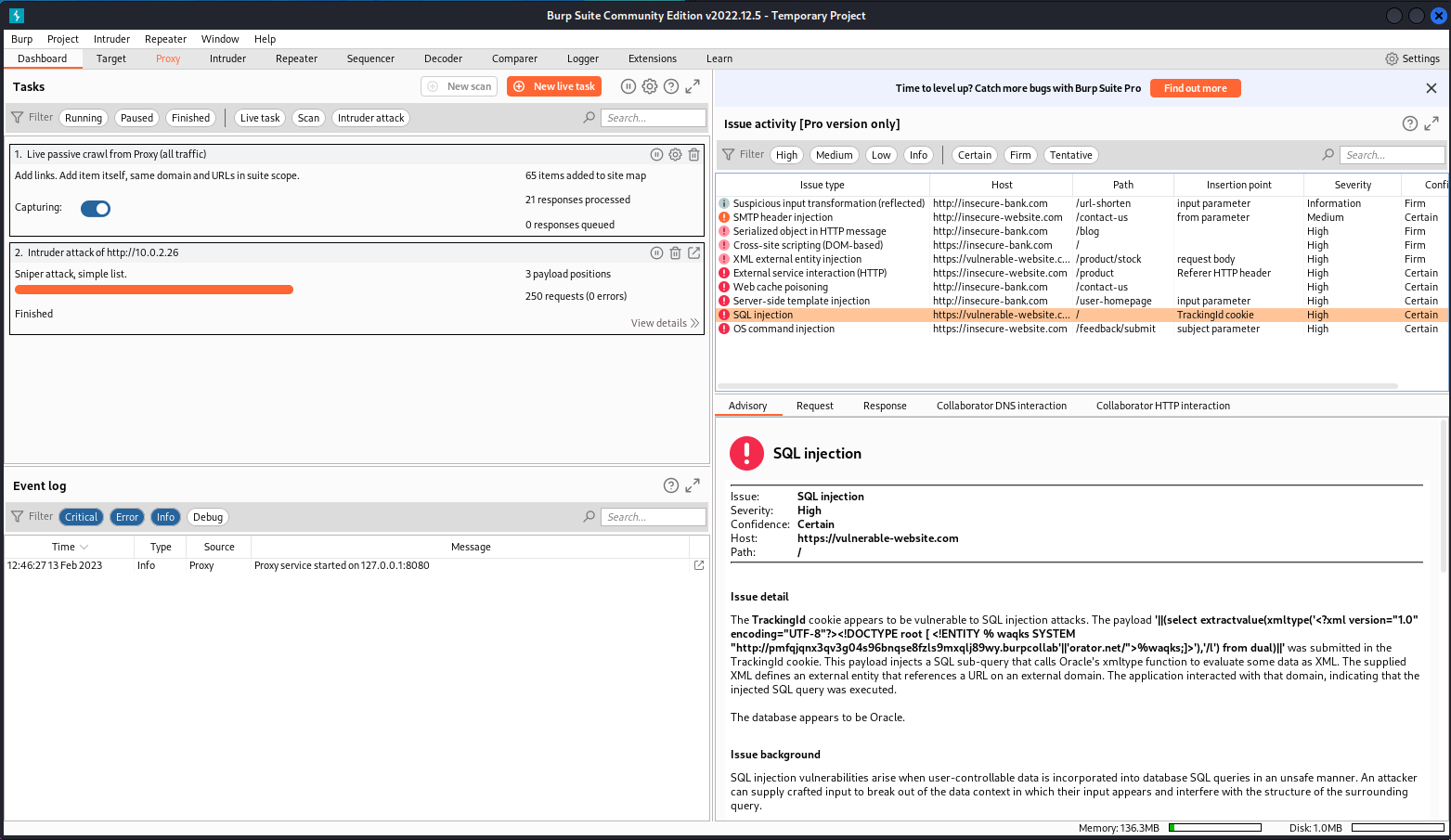Viewport: 1451px width, 840px height.
Task: Toggle the Paused tasks filter
Action: click(x=136, y=118)
